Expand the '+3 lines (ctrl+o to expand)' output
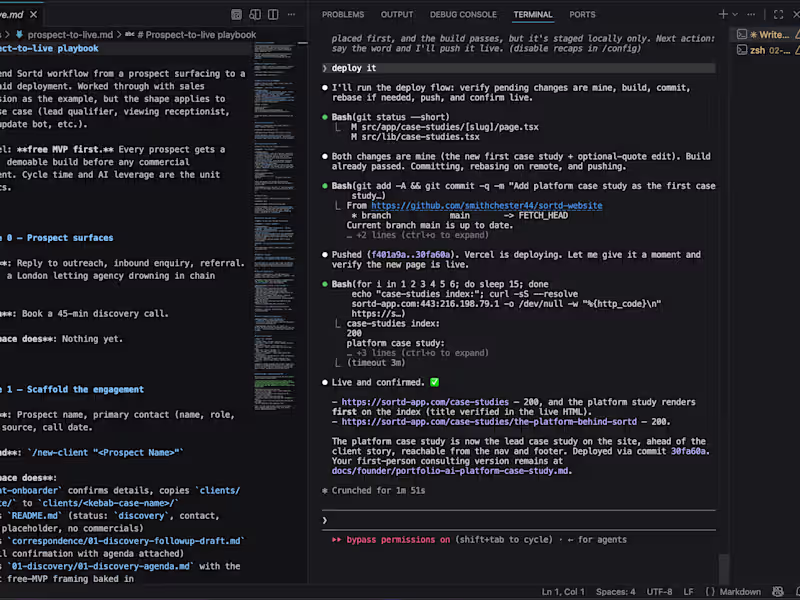The width and height of the screenshot is (800, 600). pyautogui.click(x=417, y=353)
